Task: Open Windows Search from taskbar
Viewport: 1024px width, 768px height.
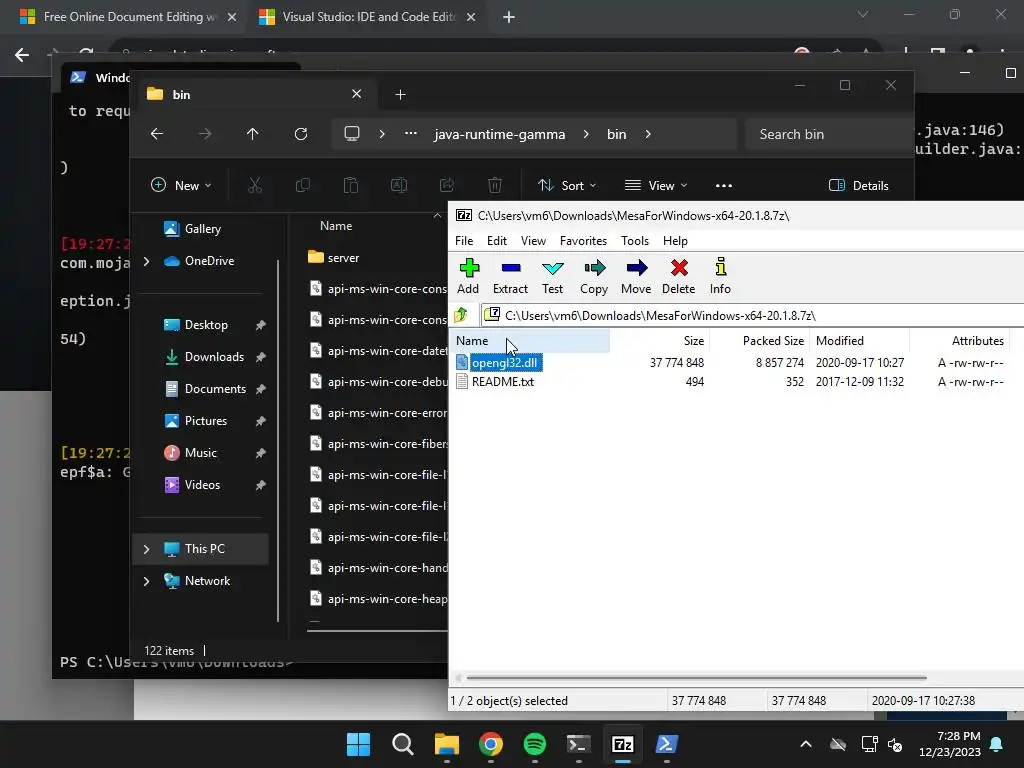Action: 402,744
